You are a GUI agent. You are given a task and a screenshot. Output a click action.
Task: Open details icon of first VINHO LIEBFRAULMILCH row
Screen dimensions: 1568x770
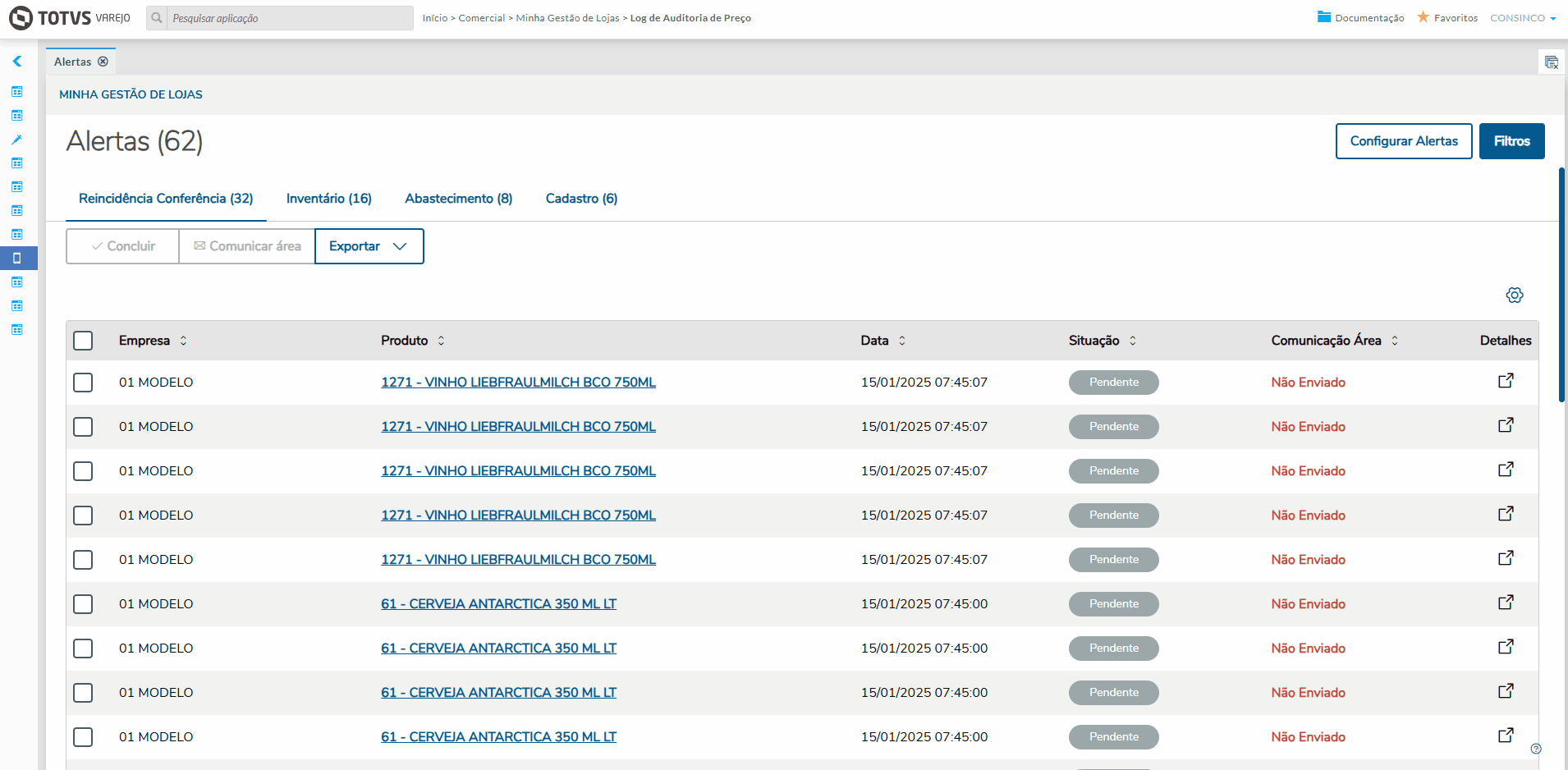coord(1506,381)
